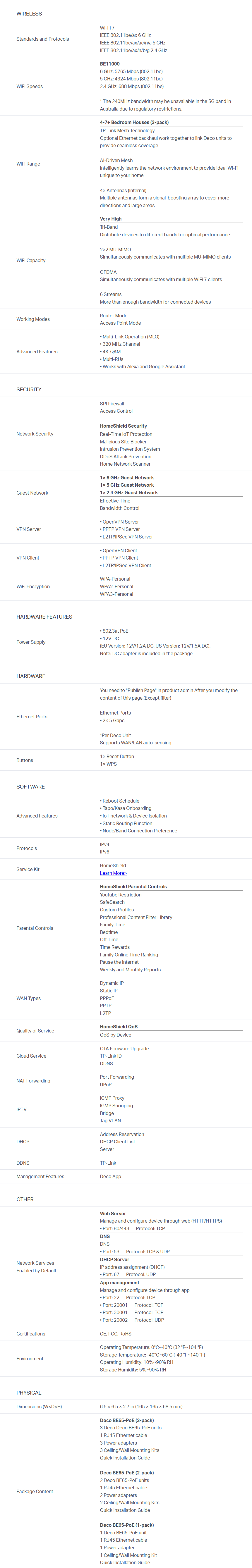Click the SECURITY section heading
The height and width of the screenshot is (1568, 252).
(x=29, y=389)
